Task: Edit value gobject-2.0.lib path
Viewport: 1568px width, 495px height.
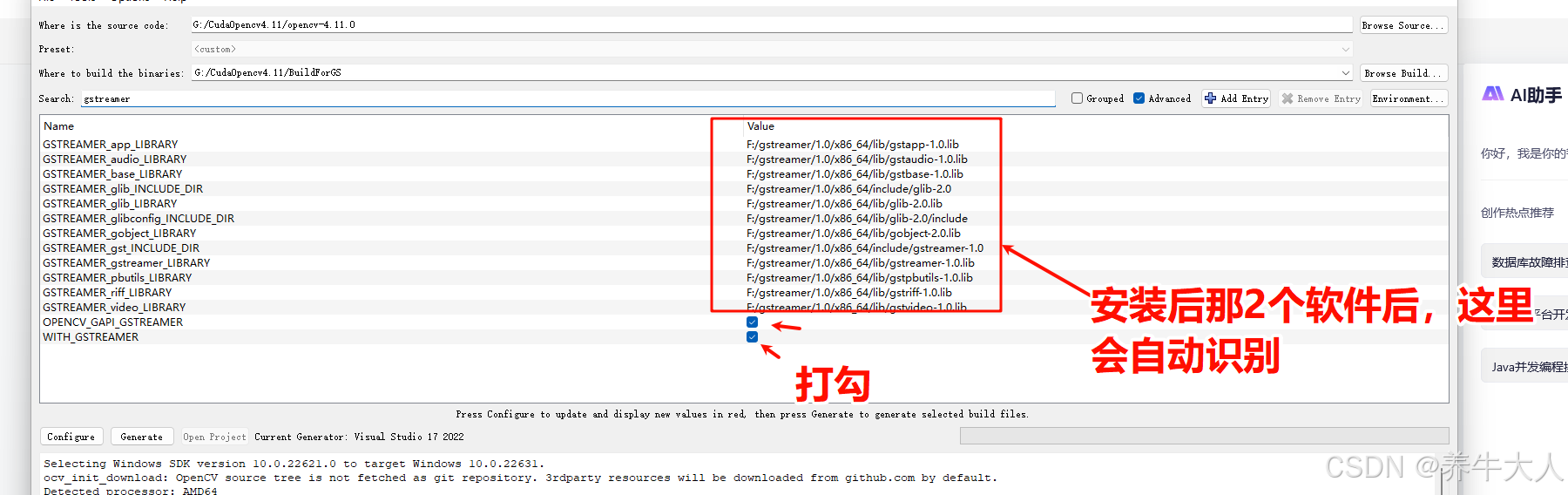Action: point(854,234)
